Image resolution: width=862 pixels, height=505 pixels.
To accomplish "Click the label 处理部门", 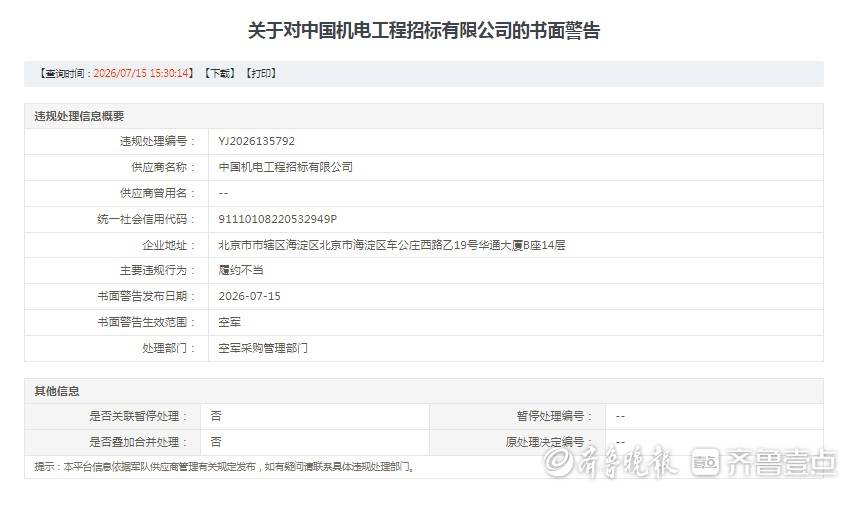I will 169,348.
